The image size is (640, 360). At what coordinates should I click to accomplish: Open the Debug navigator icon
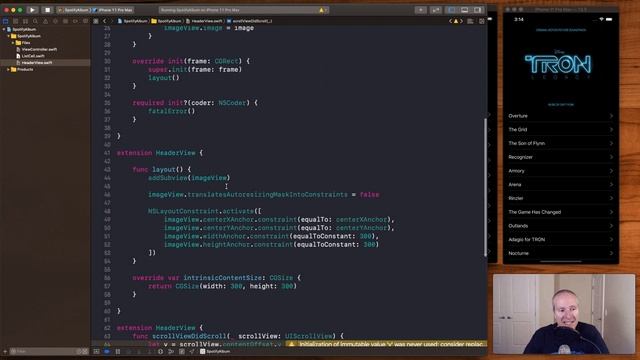(x=65, y=21)
